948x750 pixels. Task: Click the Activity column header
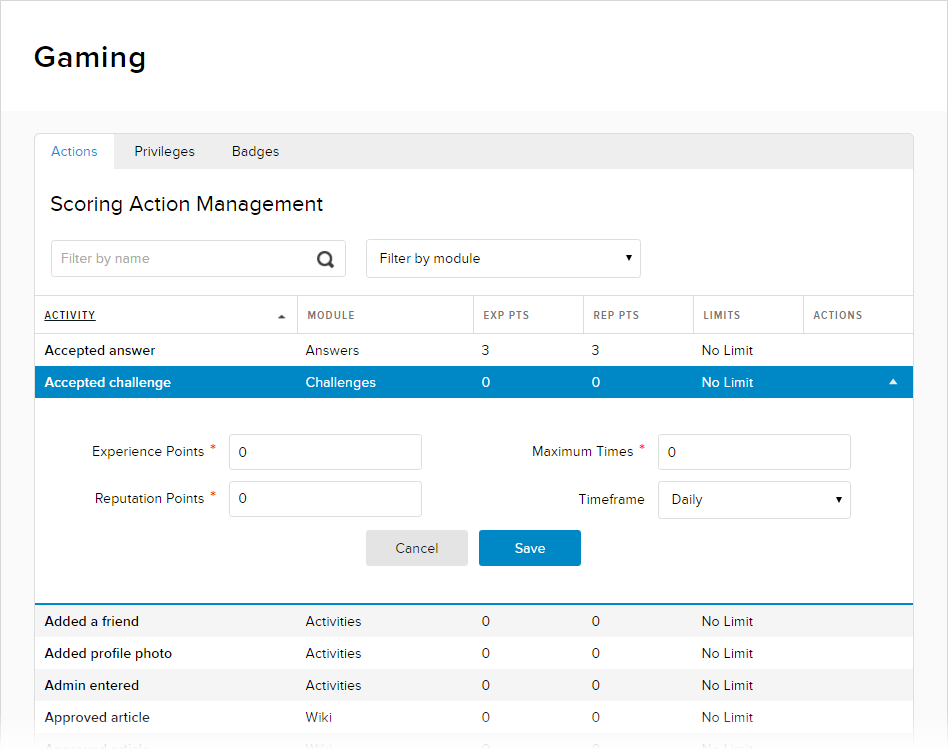click(x=70, y=316)
